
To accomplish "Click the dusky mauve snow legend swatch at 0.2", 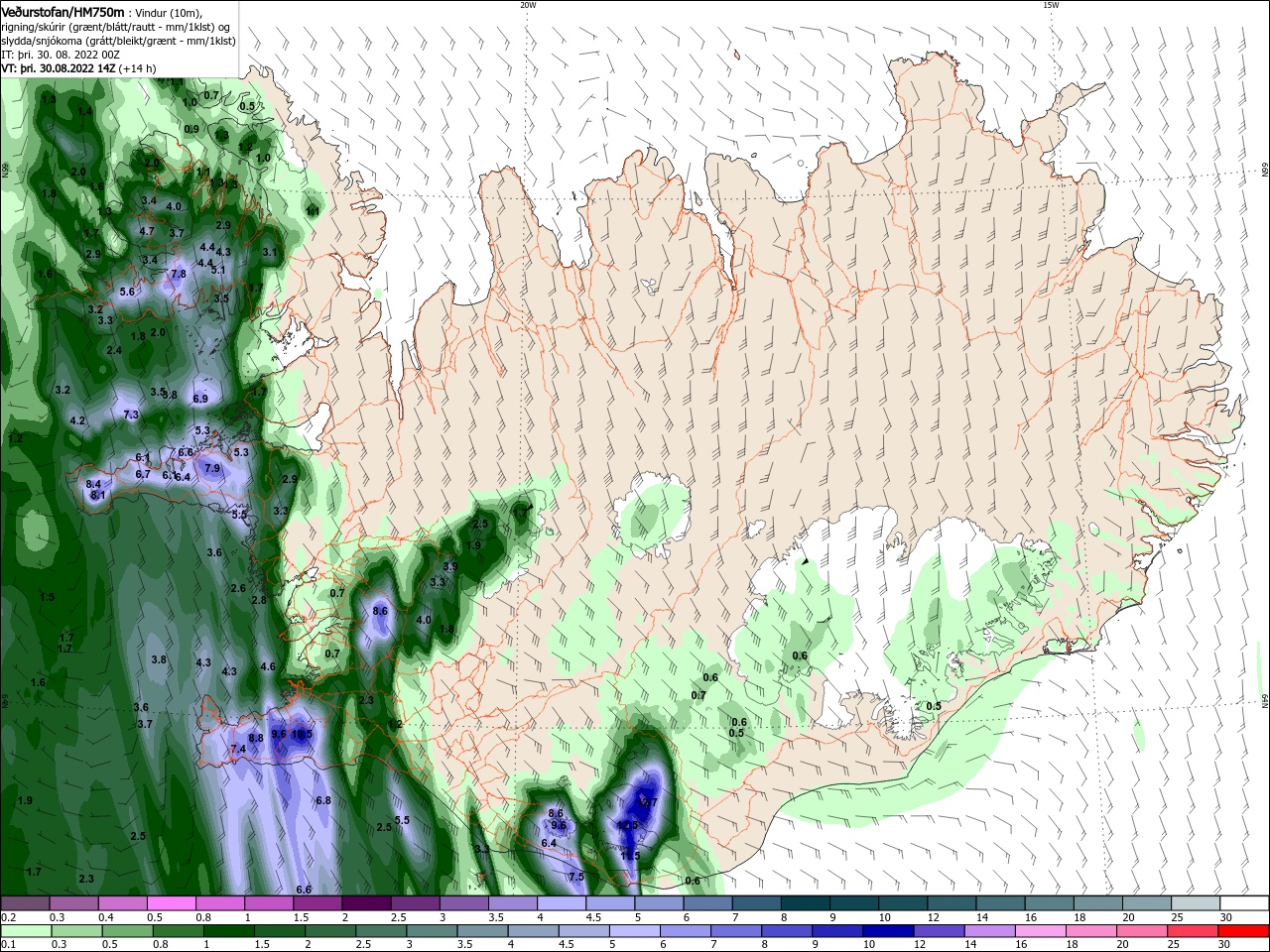I will 25,903.
